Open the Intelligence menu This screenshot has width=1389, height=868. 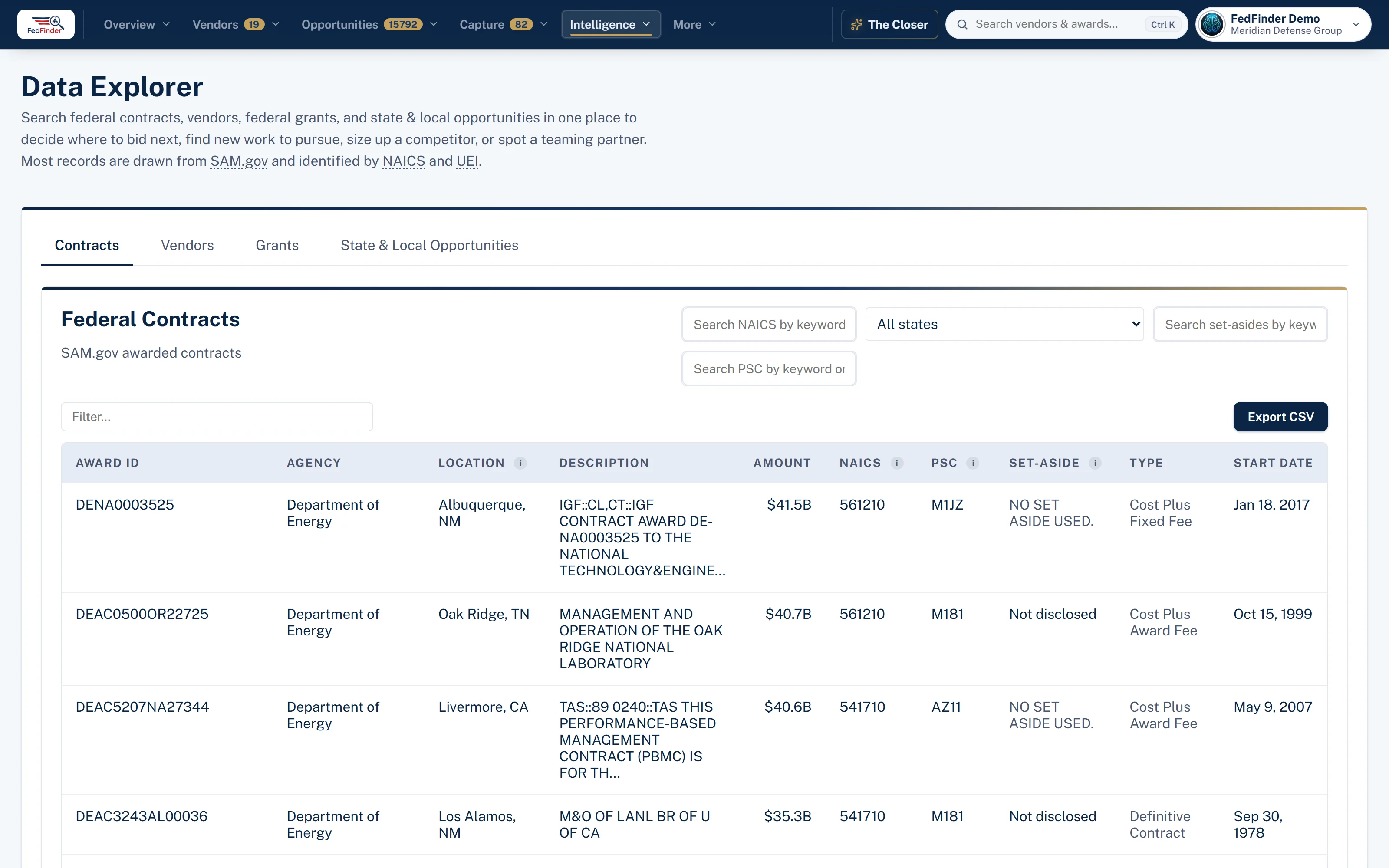click(x=611, y=24)
